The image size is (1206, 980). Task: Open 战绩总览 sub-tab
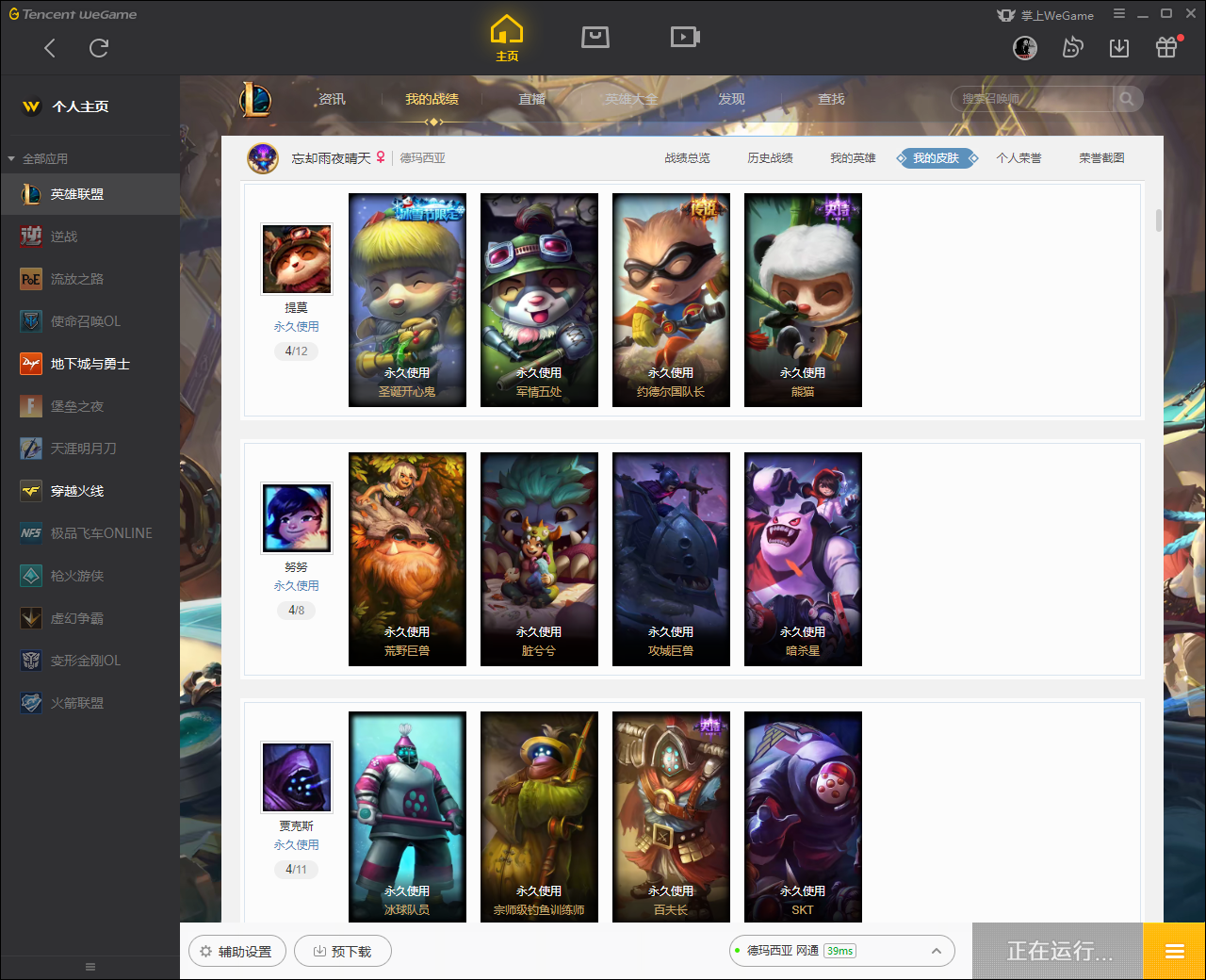click(x=687, y=158)
